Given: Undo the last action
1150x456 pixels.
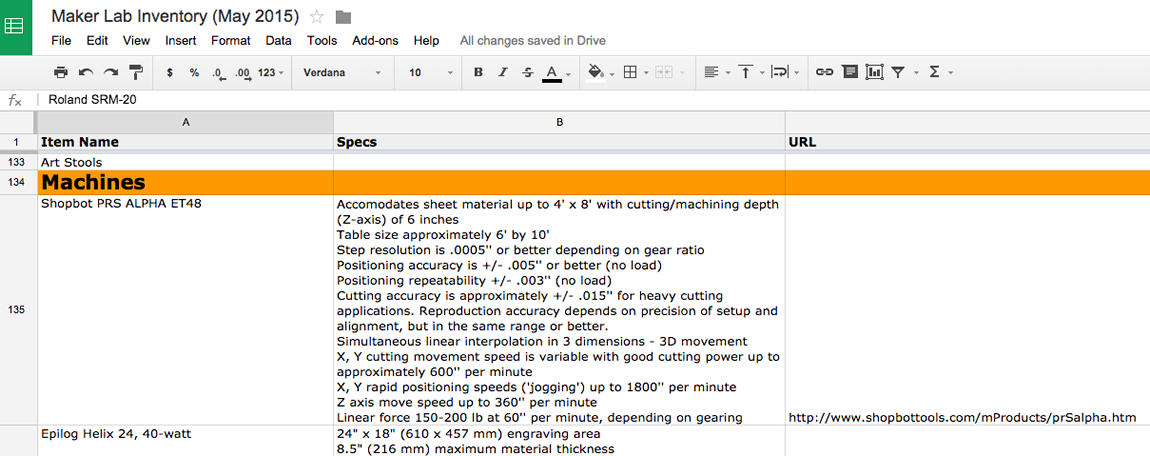Looking at the screenshot, I should click(x=86, y=72).
